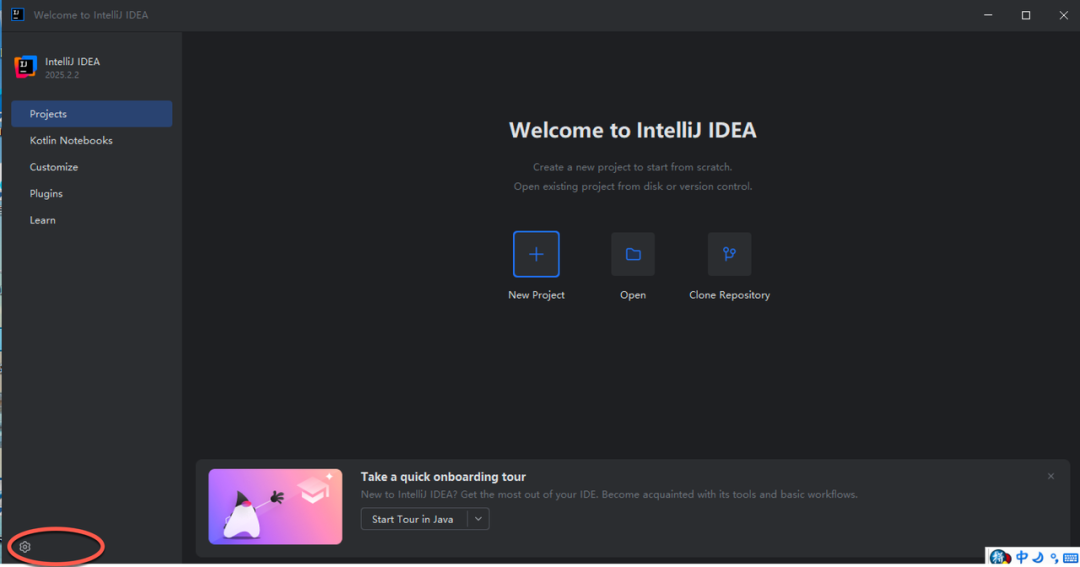Image resolution: width=1080 pixels, height=567 pixels.
Task: Open the Start Tour language dropdown arrow
Action: pos(478,519)
